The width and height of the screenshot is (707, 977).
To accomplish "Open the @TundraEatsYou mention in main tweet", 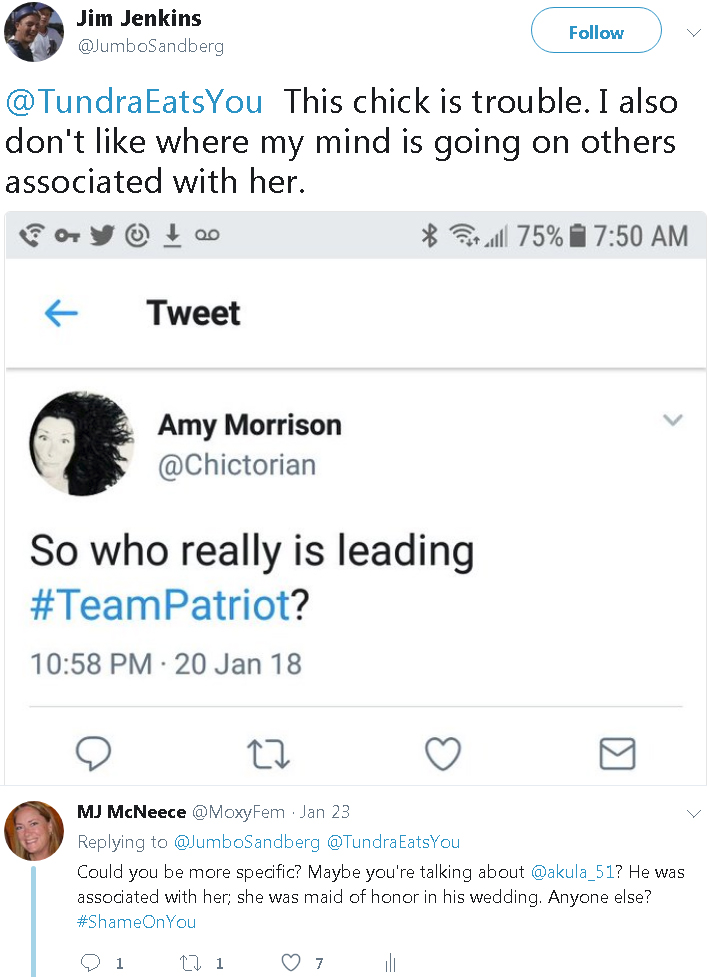I will [135, 102].
